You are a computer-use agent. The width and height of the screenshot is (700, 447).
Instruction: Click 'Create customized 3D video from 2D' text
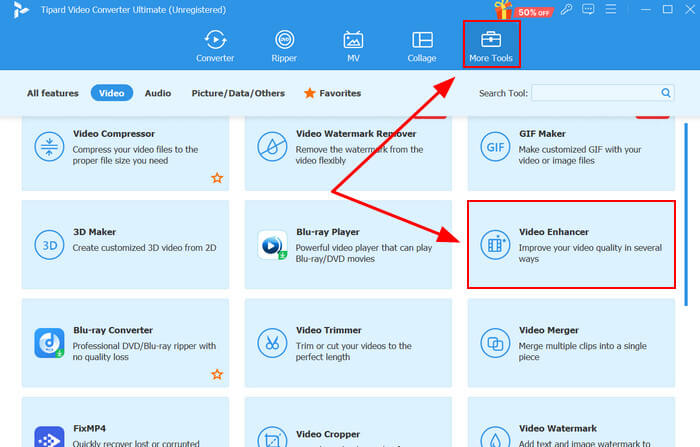(144, 247)
